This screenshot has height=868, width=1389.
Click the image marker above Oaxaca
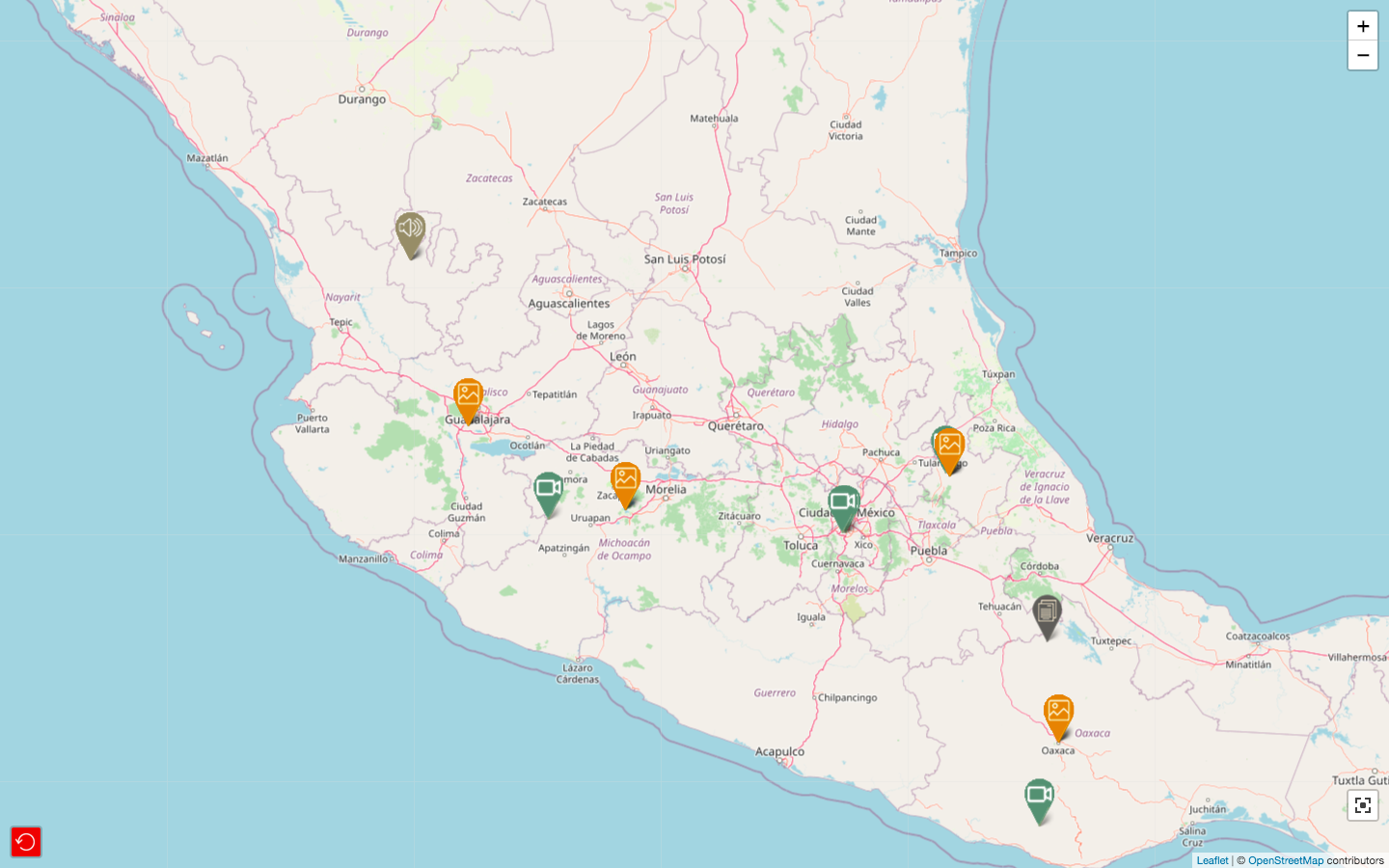1058,714
